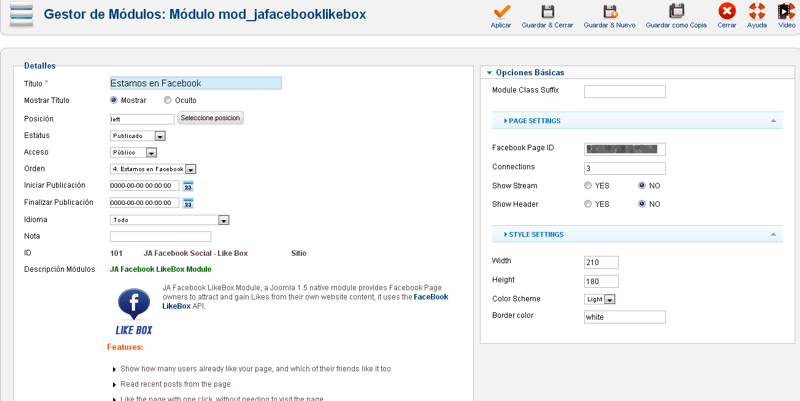
Task: Click PAGE SETTINGS collapse arrow on the right
Action: 773,121
